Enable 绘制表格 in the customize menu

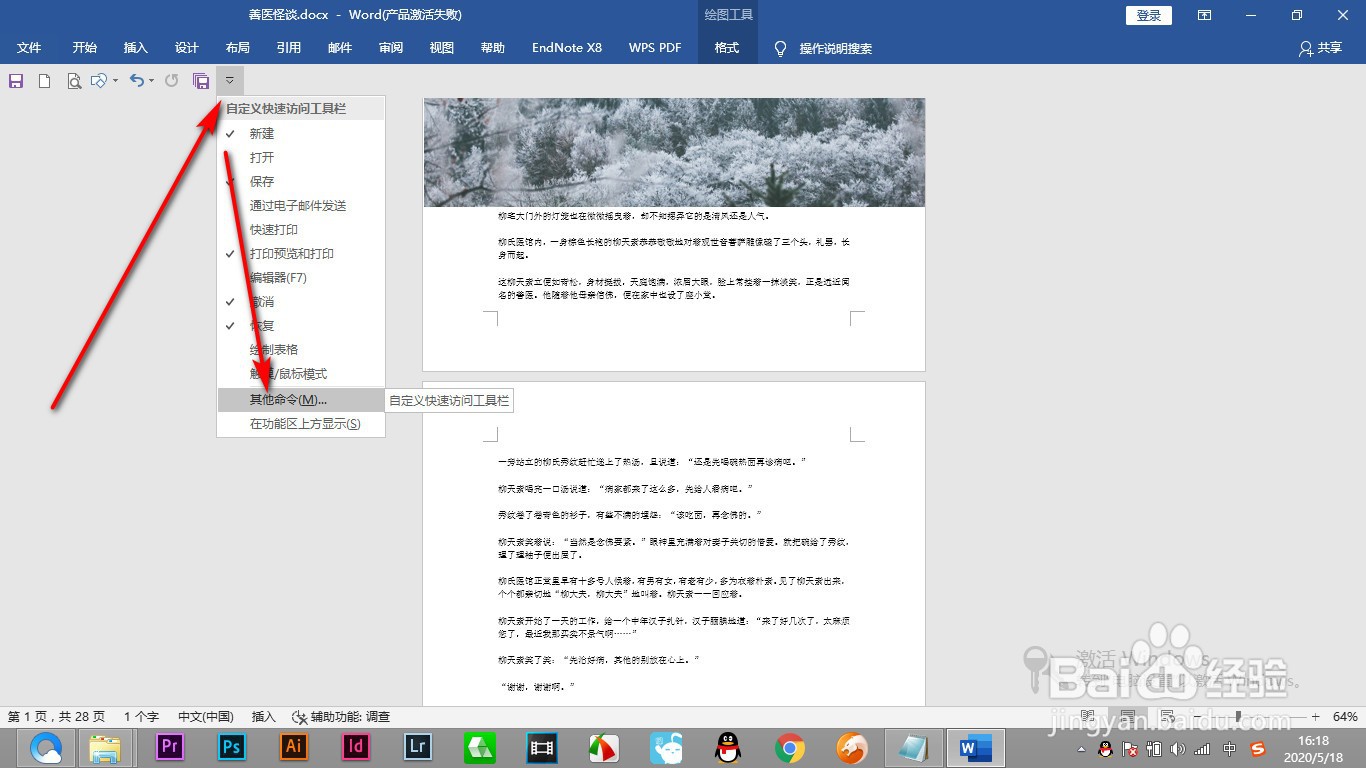[301, 349]
